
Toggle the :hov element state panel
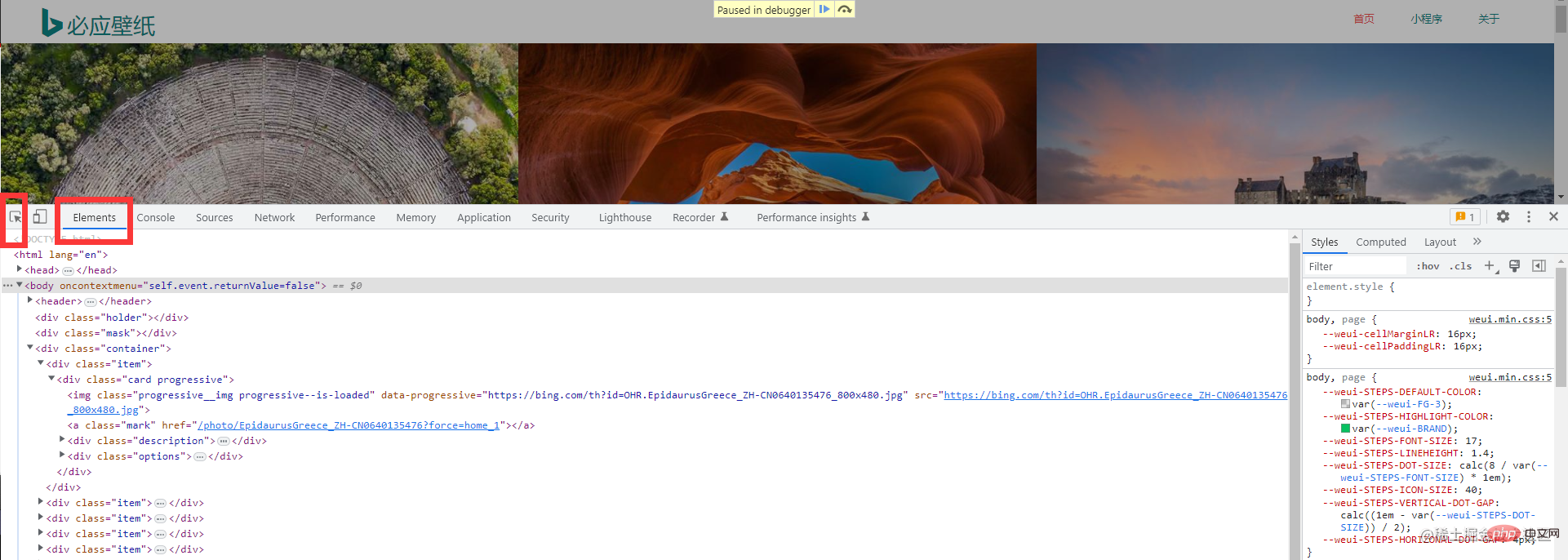(1428, 266)
